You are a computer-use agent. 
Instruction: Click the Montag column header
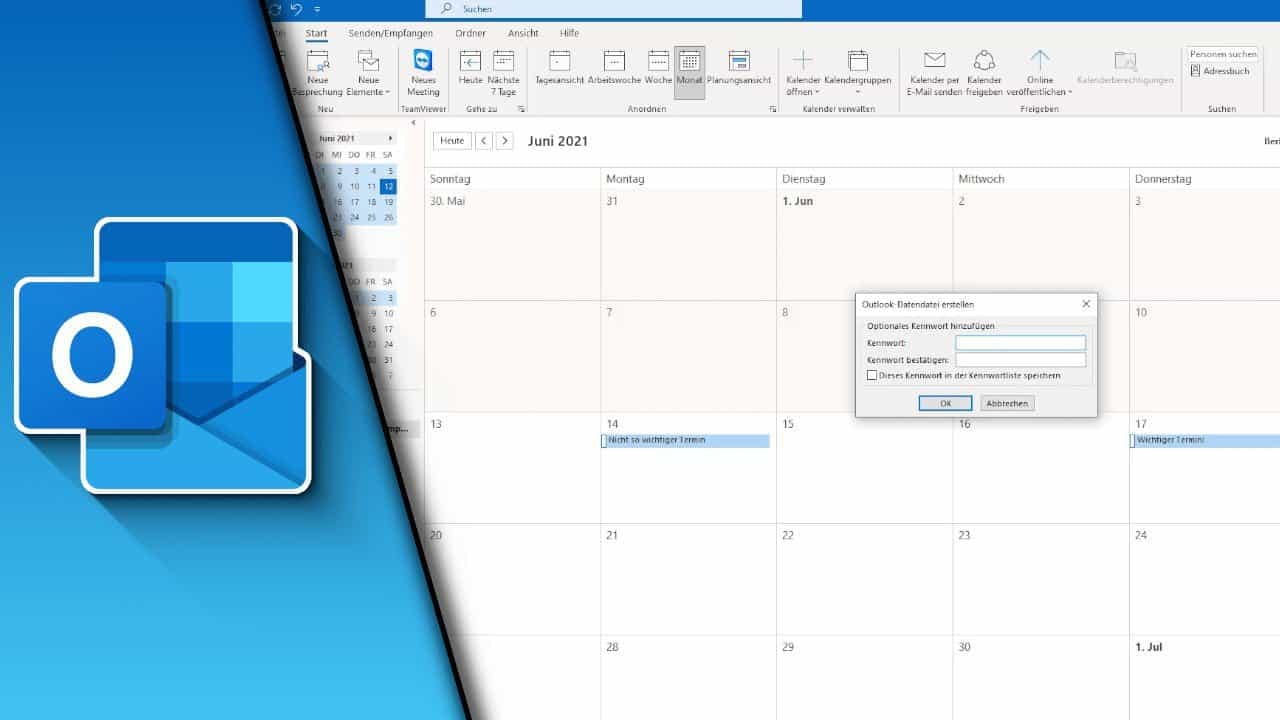tap(688, 179)
